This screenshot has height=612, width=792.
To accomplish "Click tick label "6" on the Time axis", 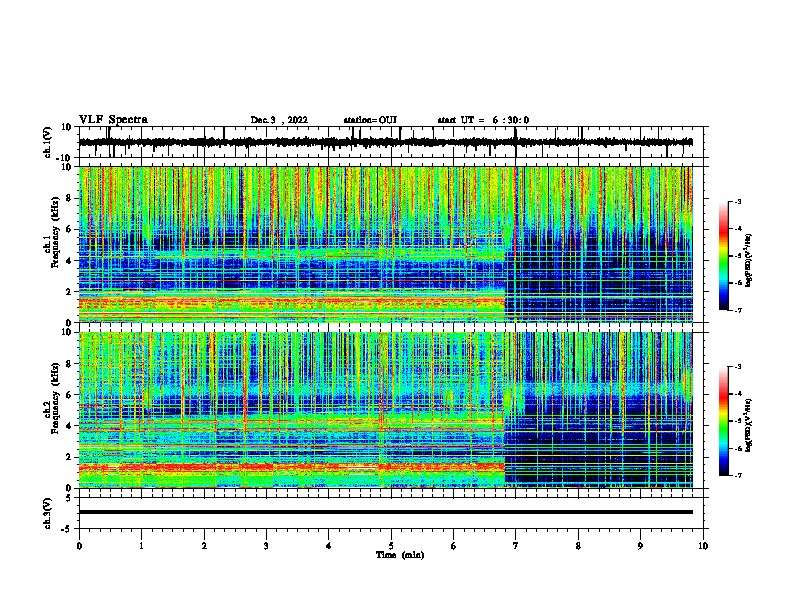I will pyautogui.click(x=454, y=546).
